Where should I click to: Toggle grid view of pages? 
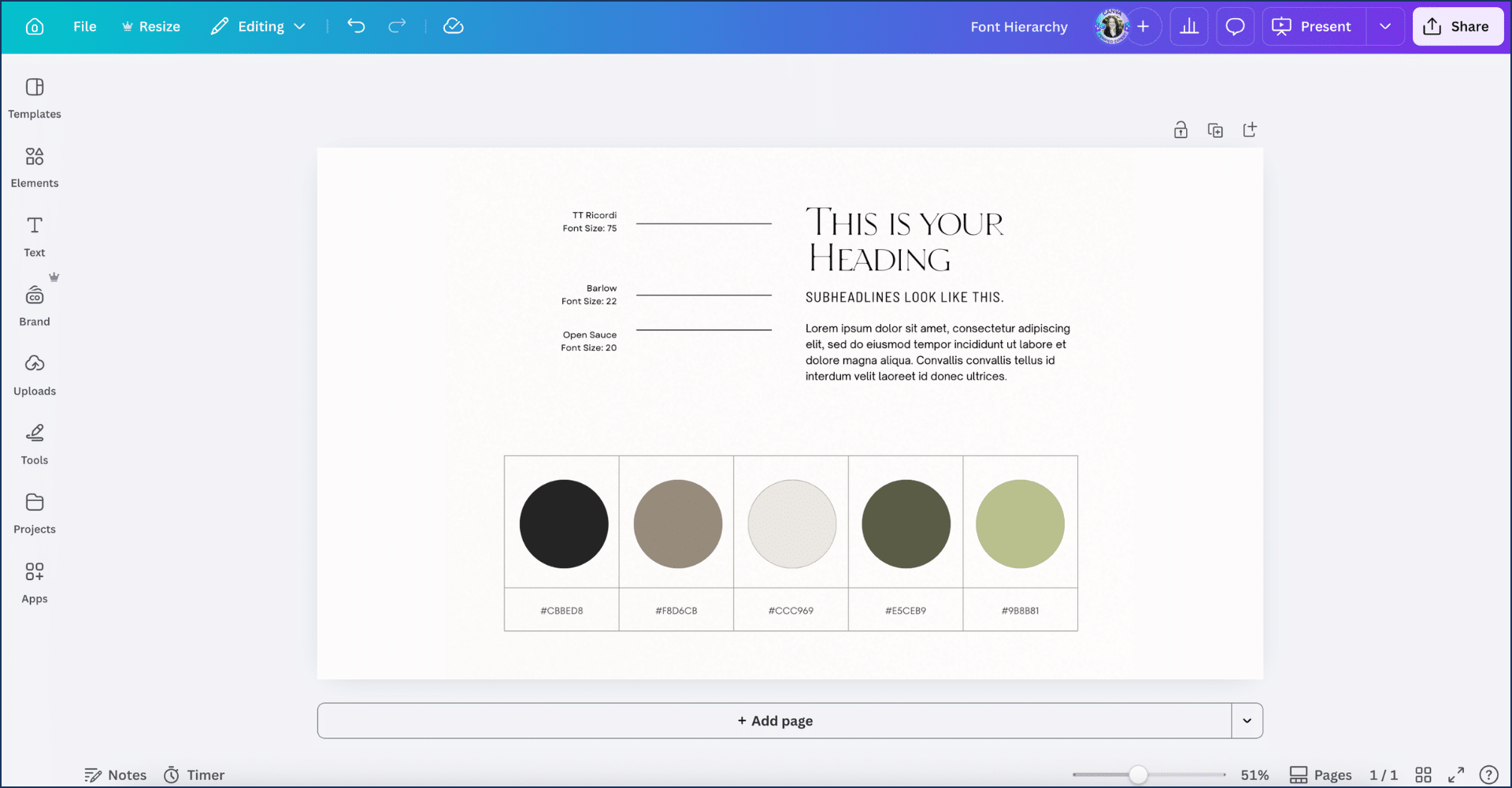(1423, 775)
